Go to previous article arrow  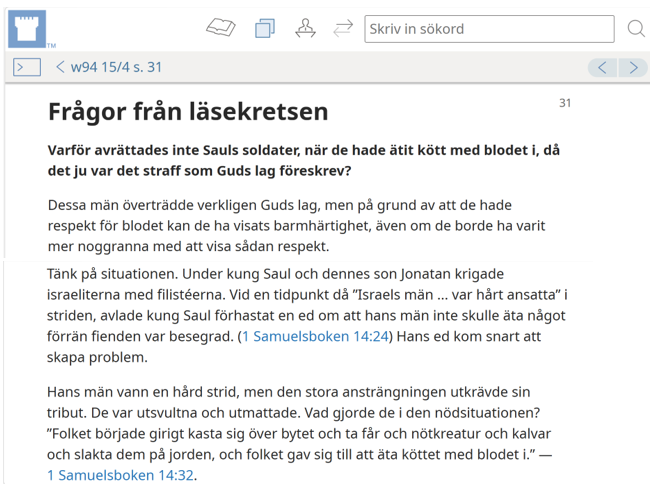pyautogui.click(x=602, y=67)
